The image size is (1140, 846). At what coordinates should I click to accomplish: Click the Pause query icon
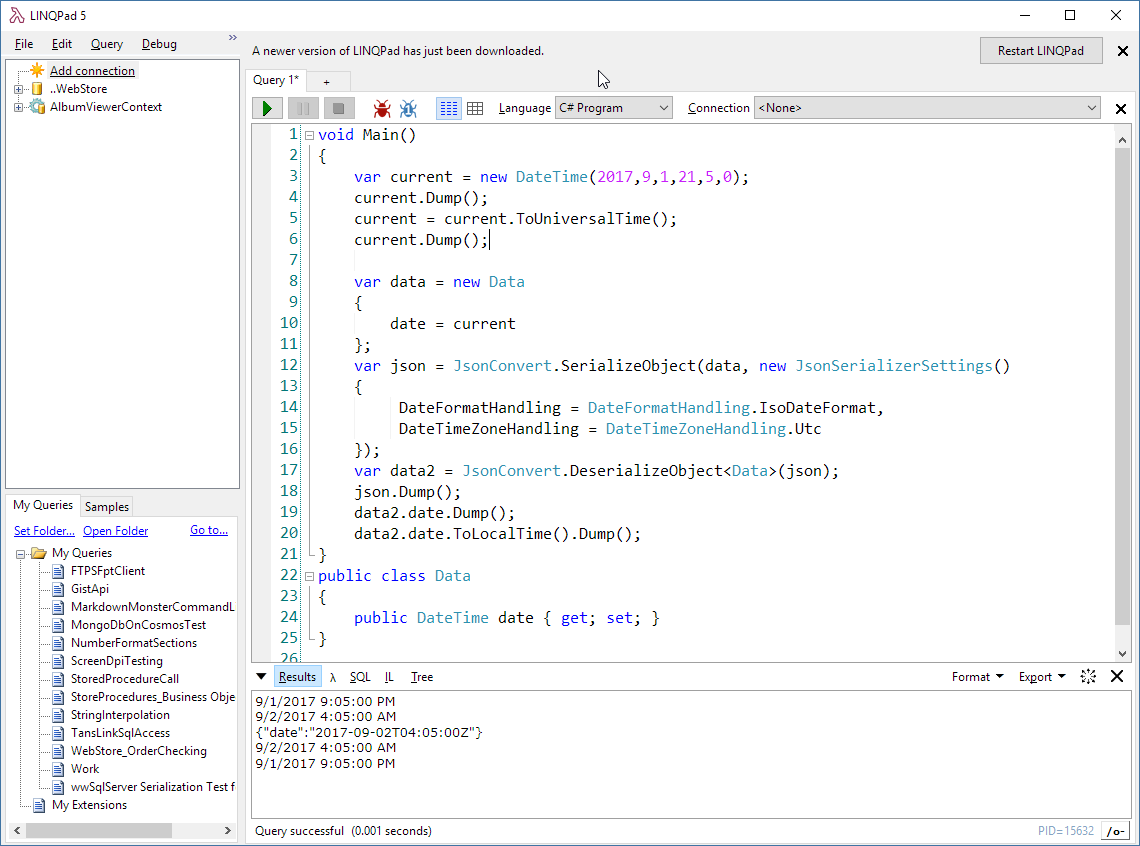(x=303, y=108)
